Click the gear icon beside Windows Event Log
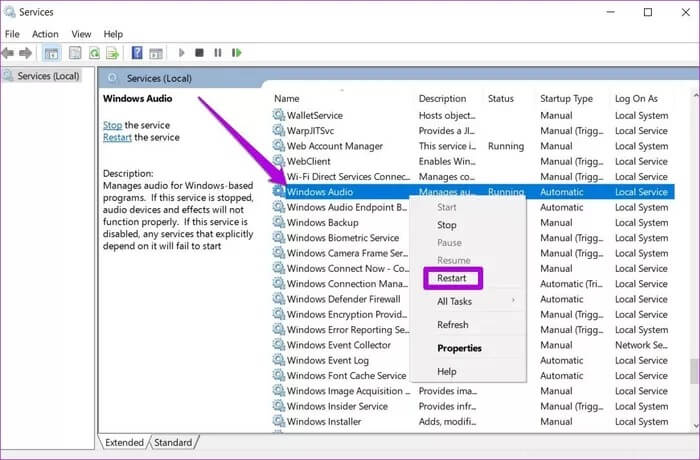This screenshot has height=460, width=700. [279, 360]
